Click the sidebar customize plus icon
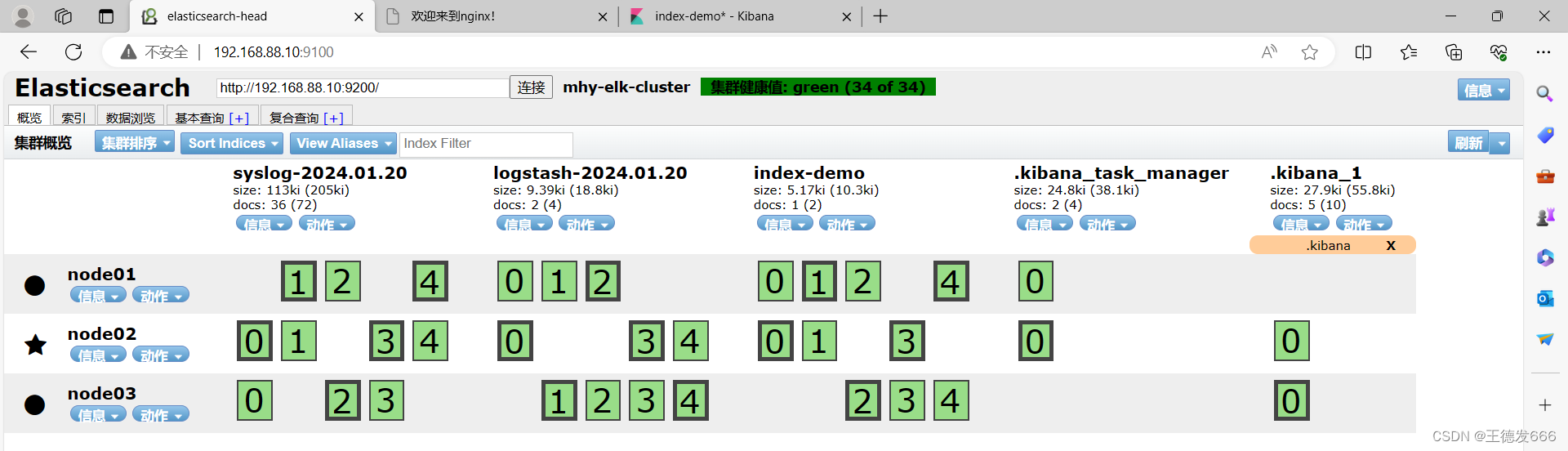Screen dimensions: 1568x451 point(1545,405)
